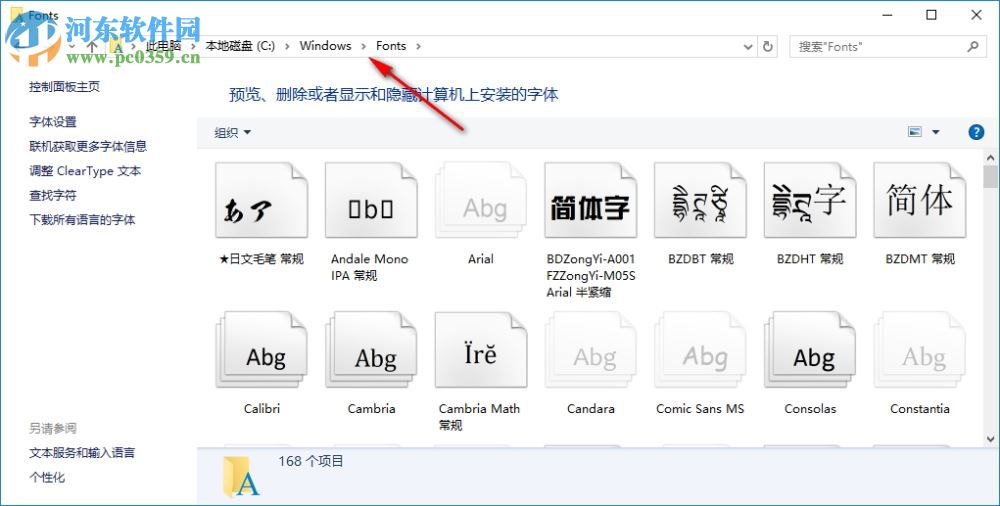Open the Arial font family icon
The image size is (1000, 506).
[x=481, y=200]
